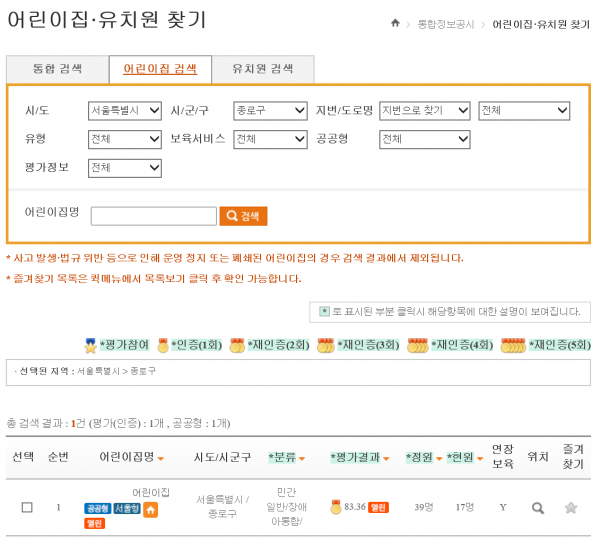Click the magnifier location icon in result row

coord(537,508)
